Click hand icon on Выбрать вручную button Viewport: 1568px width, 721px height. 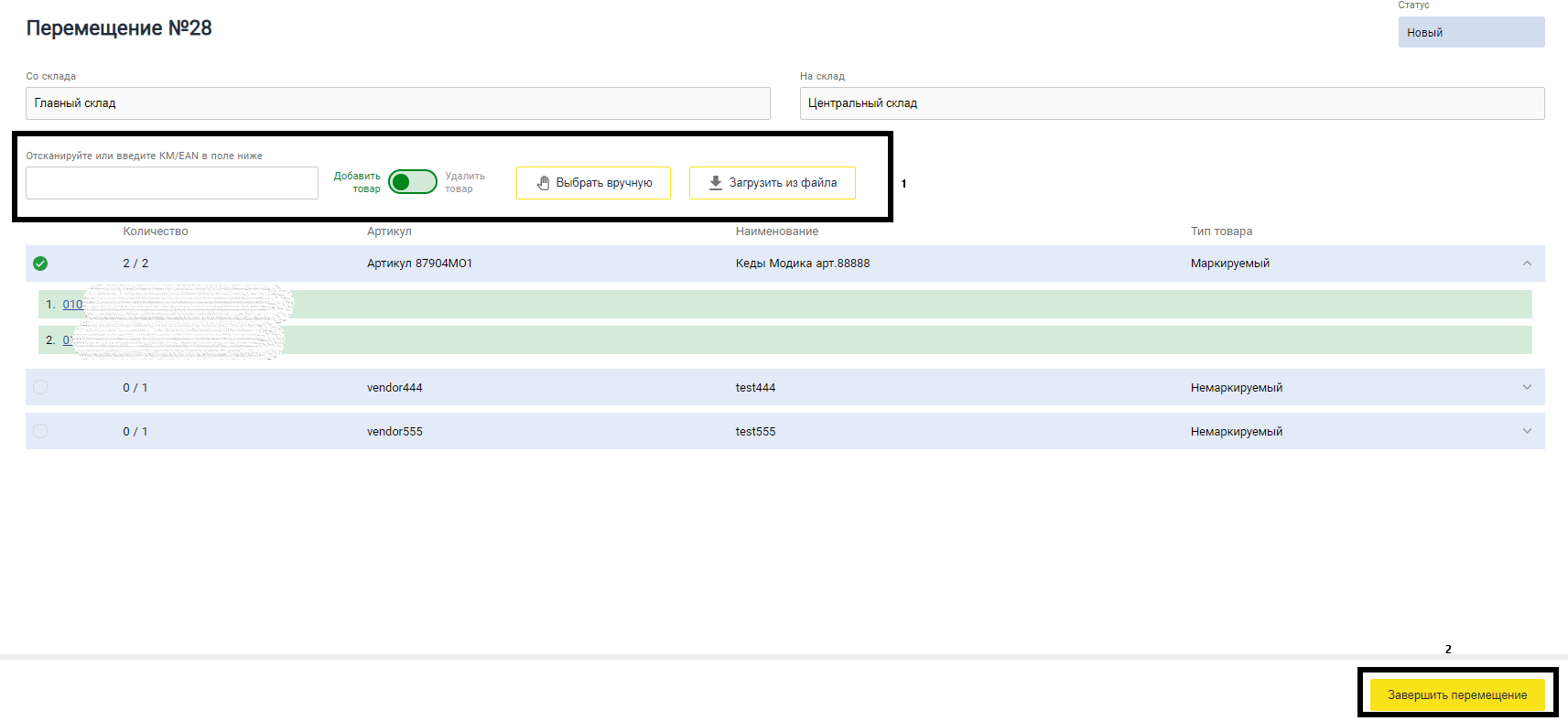543,183
